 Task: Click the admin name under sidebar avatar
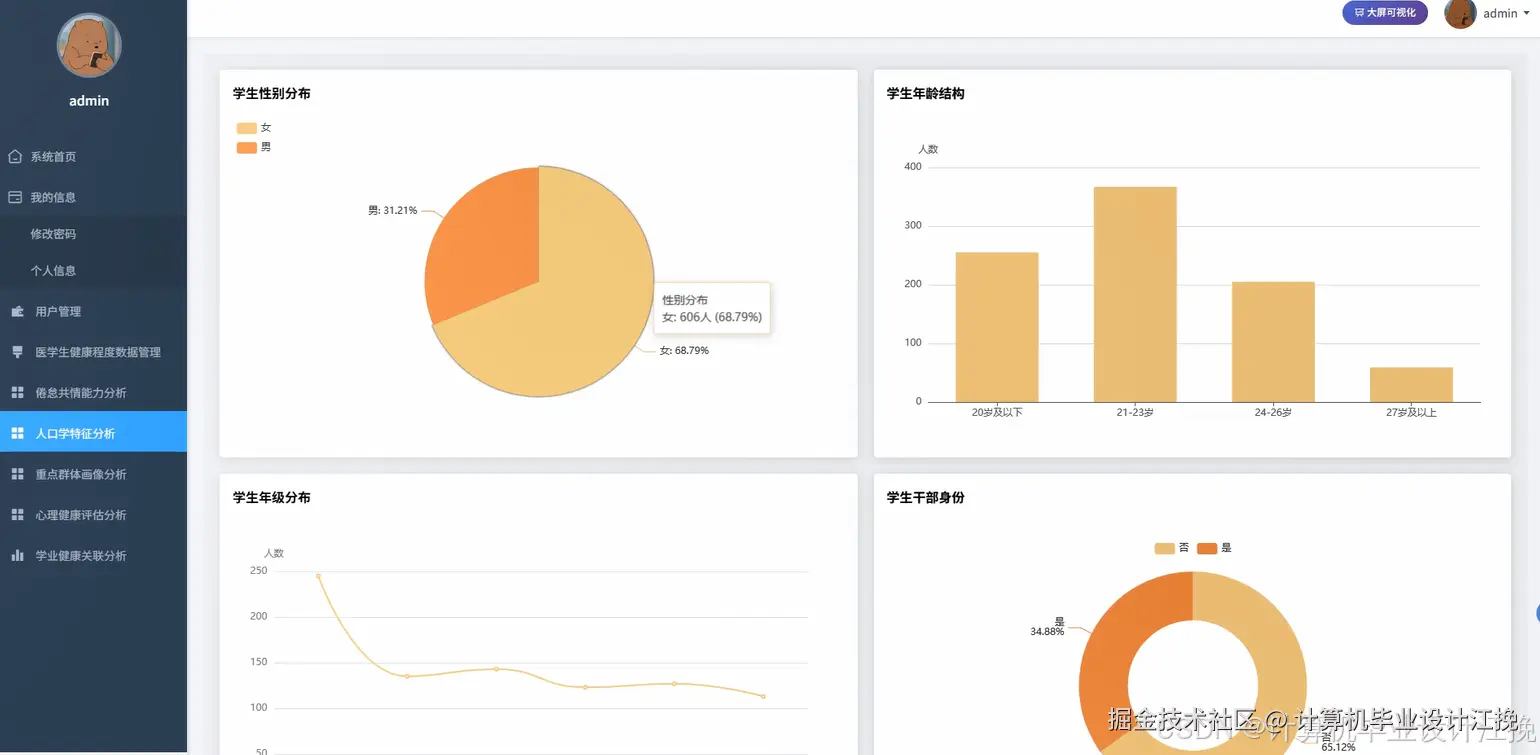pos(89,101)
